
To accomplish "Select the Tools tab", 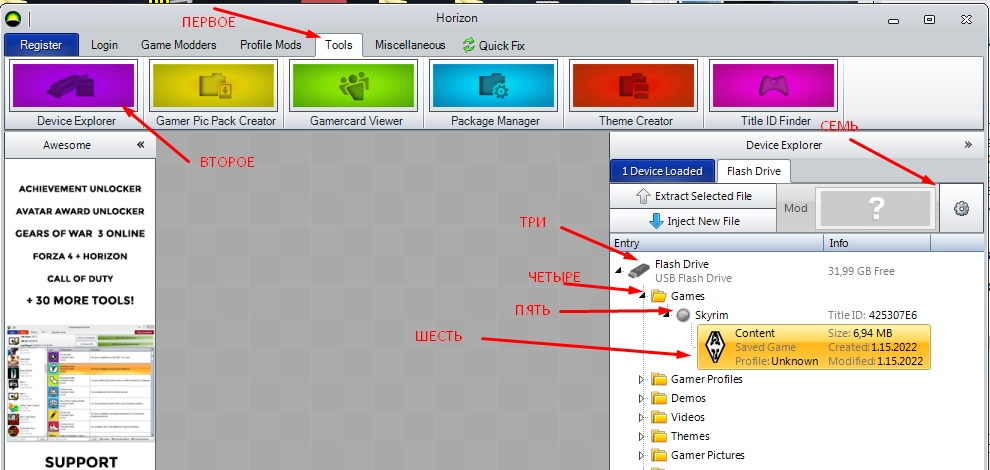I will point(338,45).
